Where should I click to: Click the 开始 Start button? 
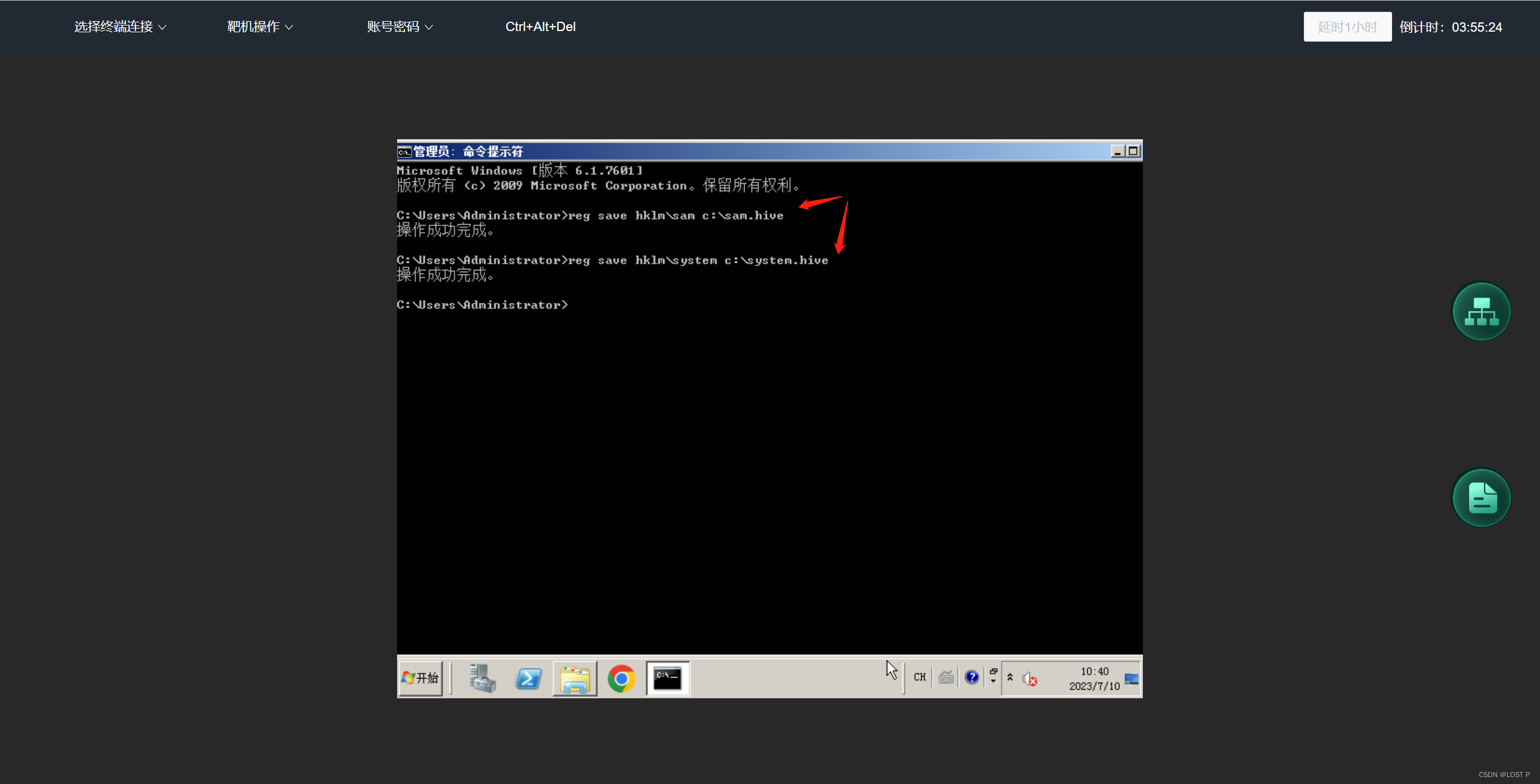tap(421, 678)
